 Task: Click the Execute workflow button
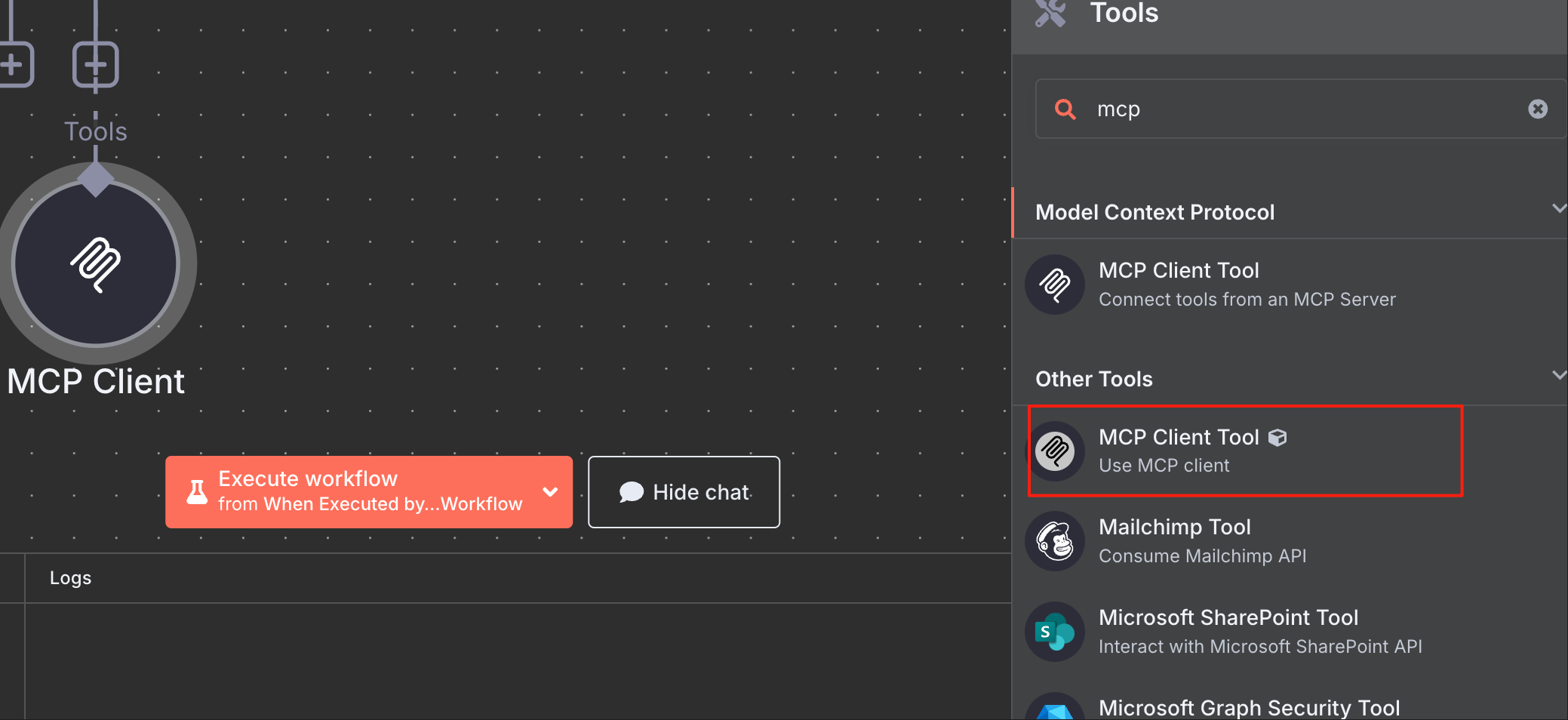point(369,492)
